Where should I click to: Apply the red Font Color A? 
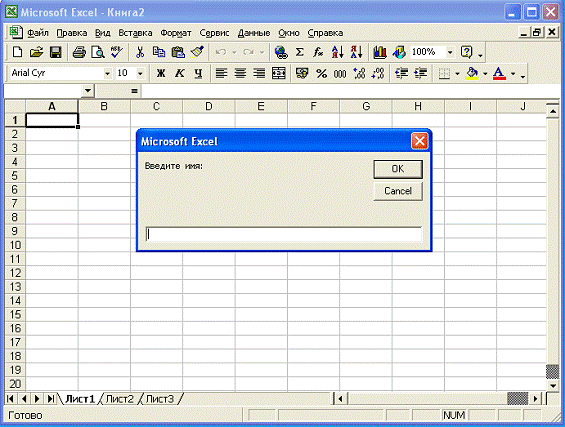(x=499, y=74)
